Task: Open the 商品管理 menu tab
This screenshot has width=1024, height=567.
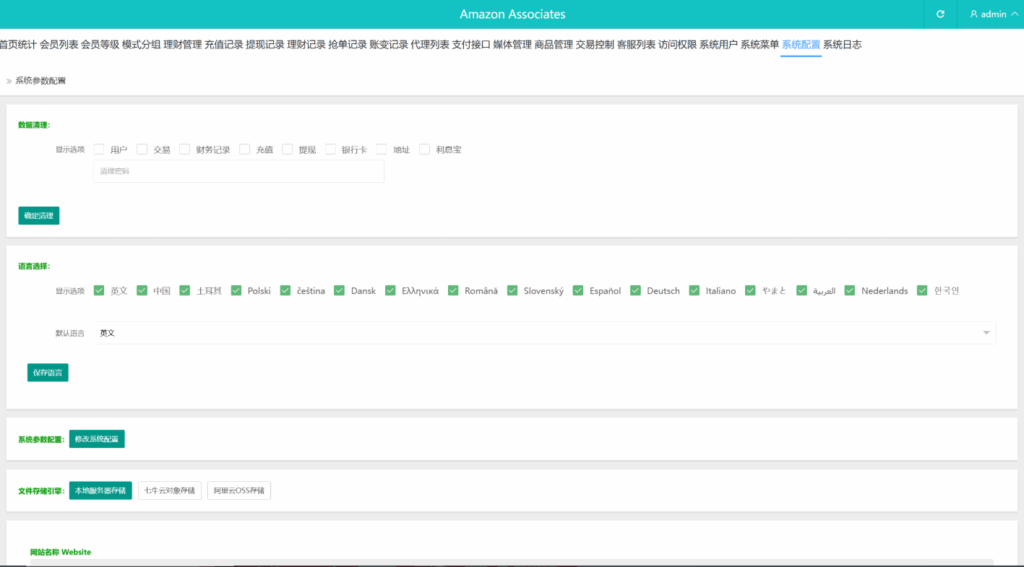Action: 553,44
